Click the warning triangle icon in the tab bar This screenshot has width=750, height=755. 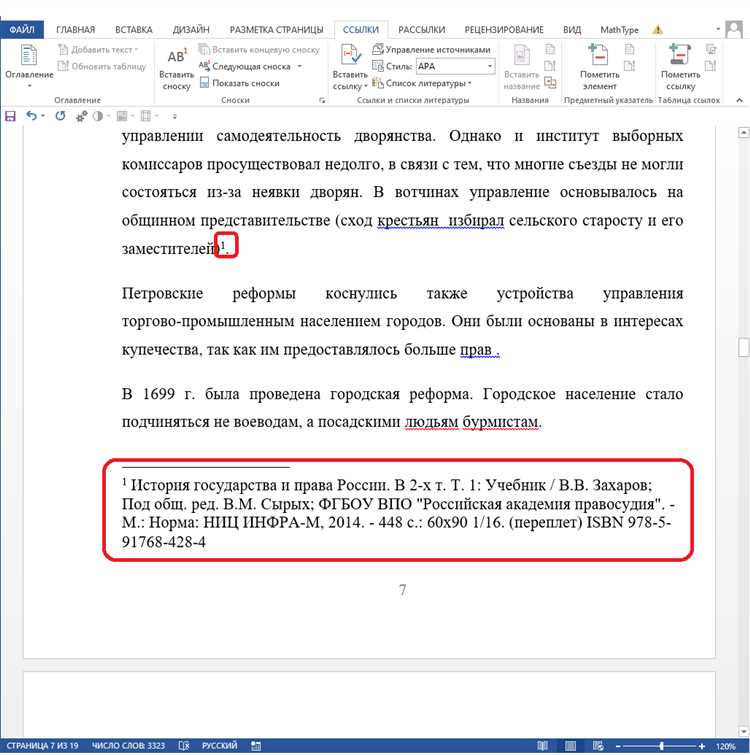pos(658,30)
